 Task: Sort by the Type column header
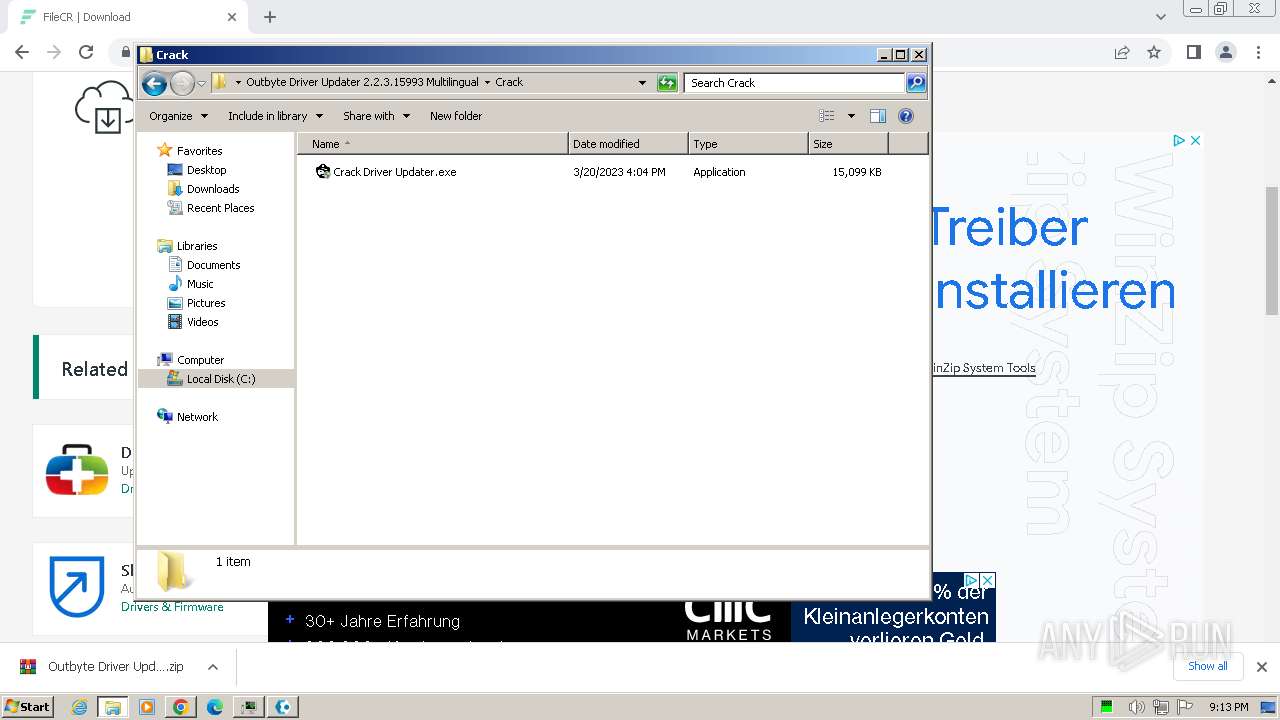748,144
